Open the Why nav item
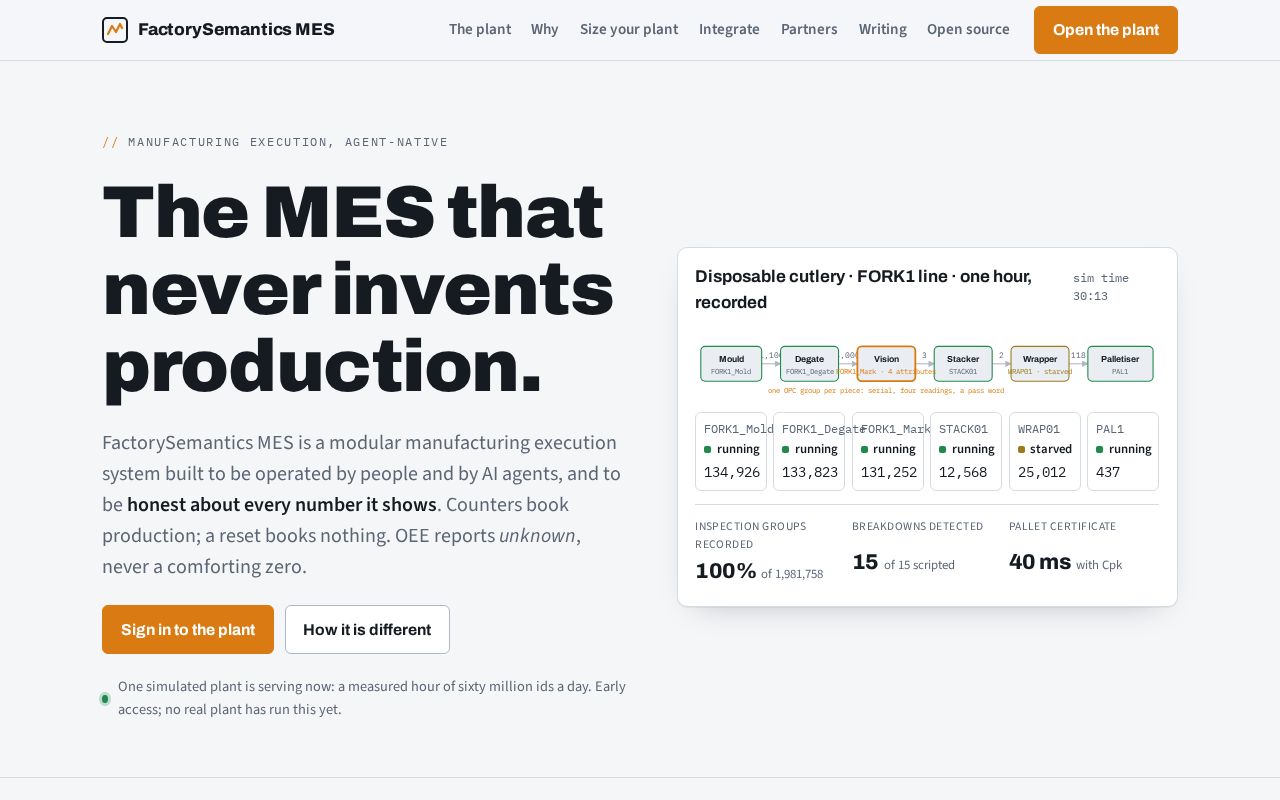 (x=545, y=30)
